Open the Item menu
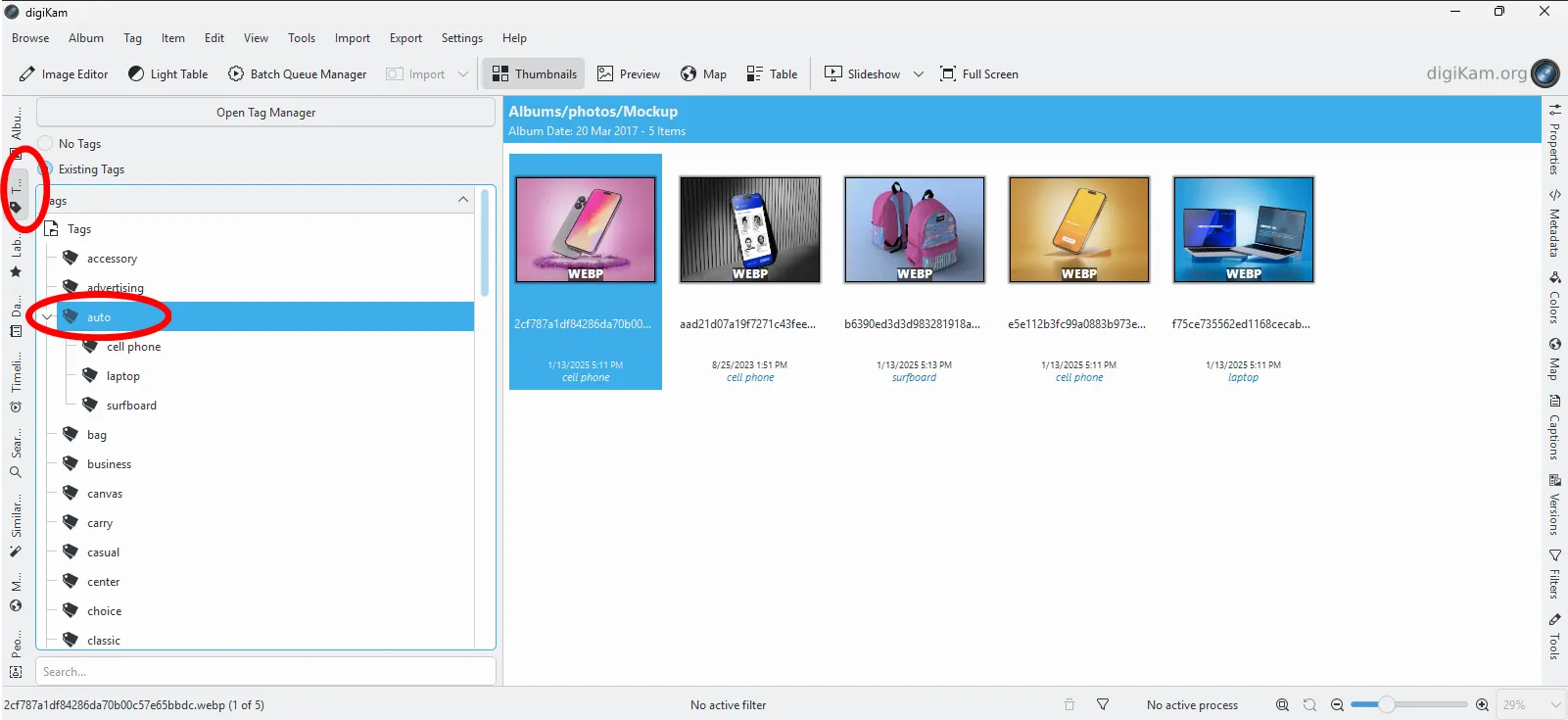This screenshot has width=1568, height=720. pos(173,38)
